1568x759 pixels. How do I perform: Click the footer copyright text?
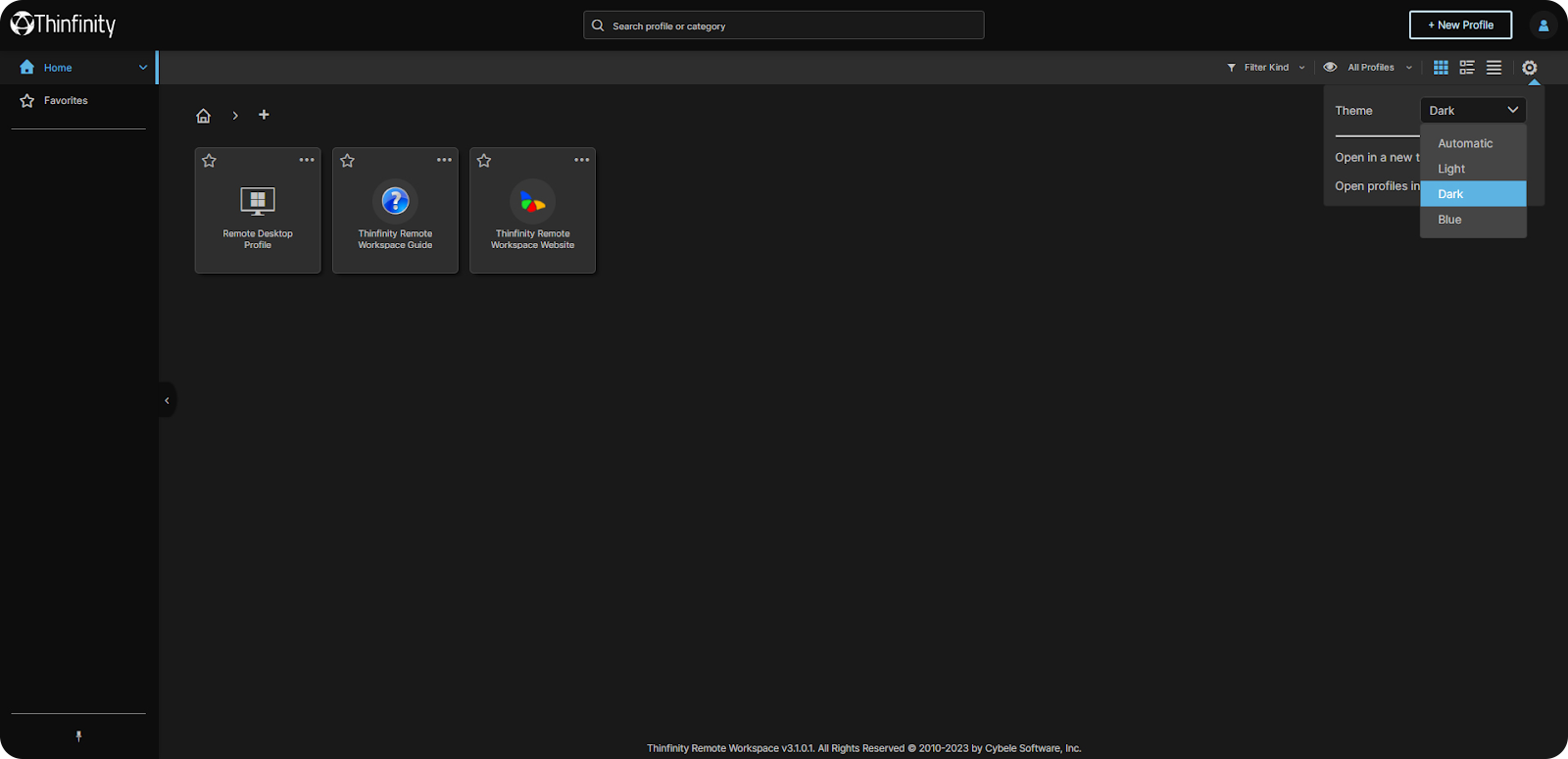(863, 748)
